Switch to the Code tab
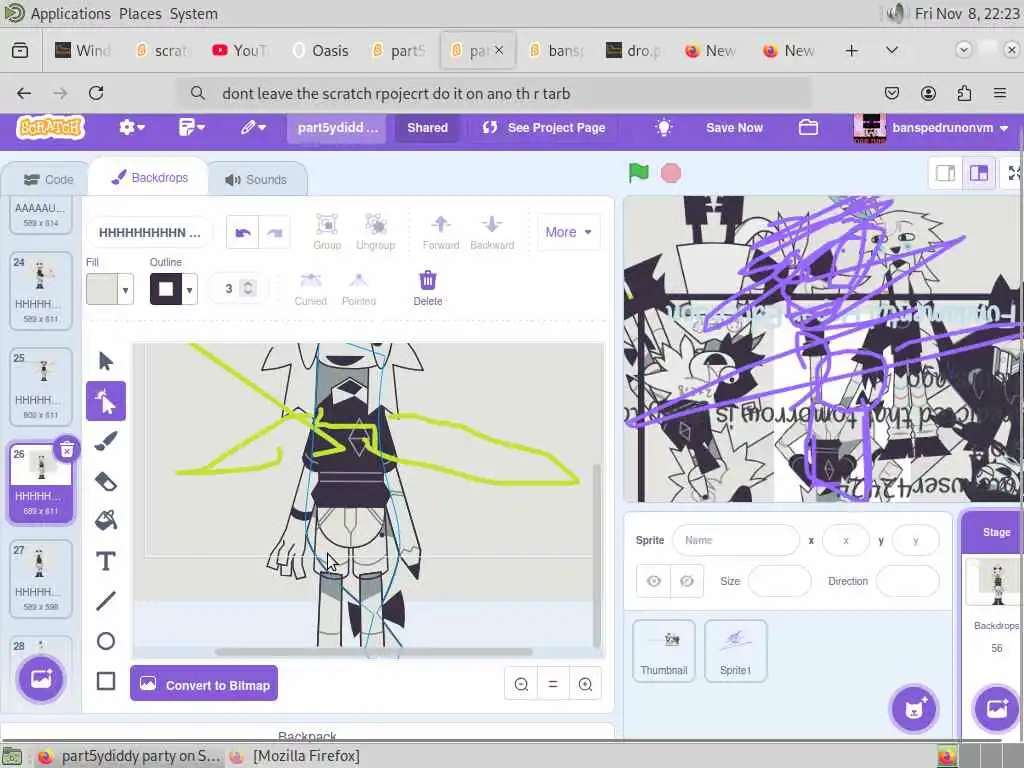This screenshot has width=1024, height=768. (x=48, y=180)
